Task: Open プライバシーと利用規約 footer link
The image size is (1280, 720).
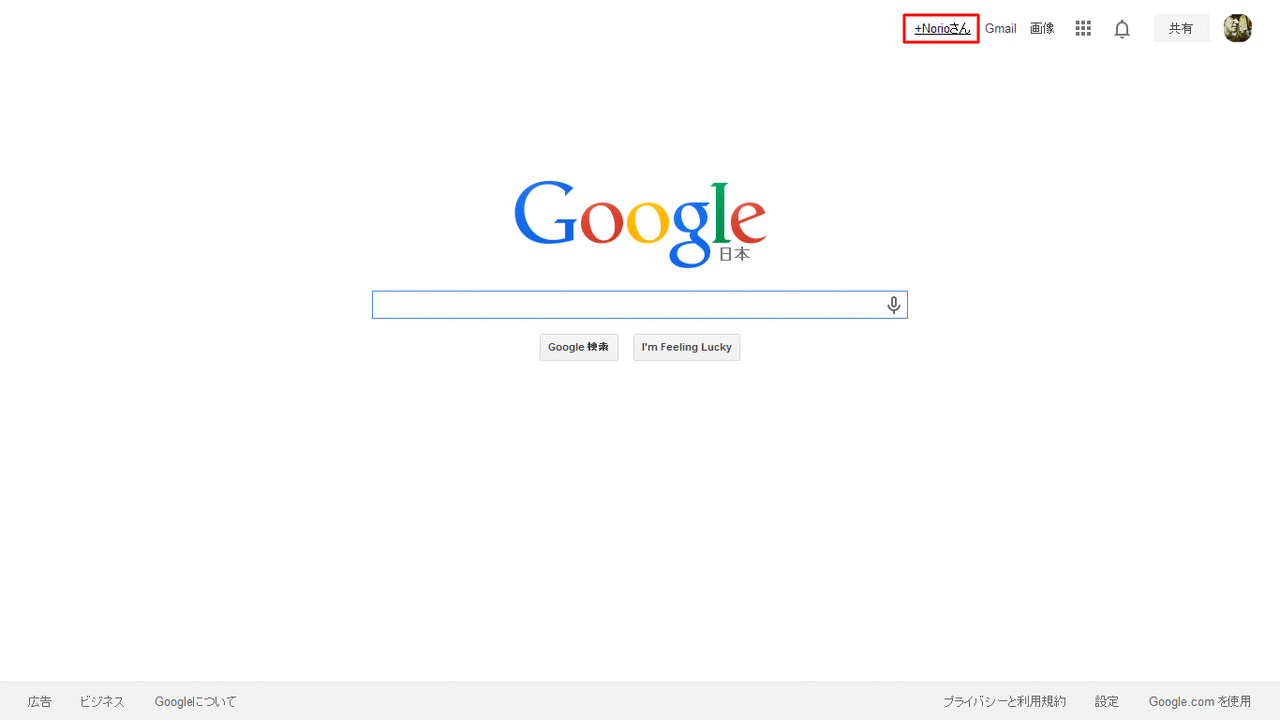Action: [1004, 702]
